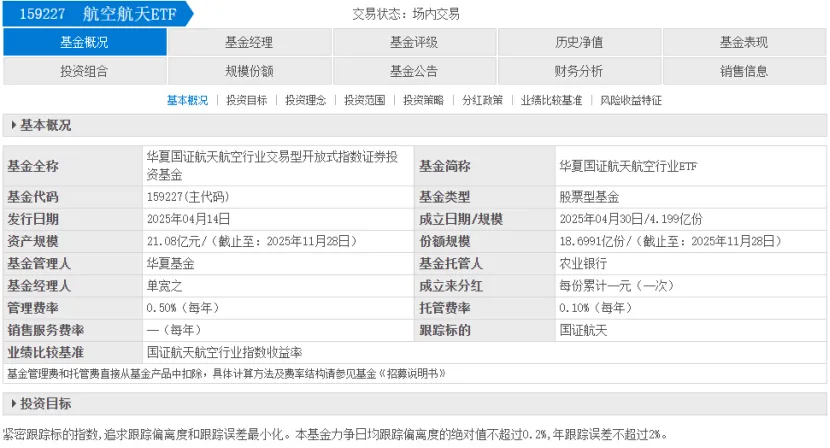The image size is (830, 448).
Task: Jump to 业绩比较基准 anchor link
Action: click(551, 100)
